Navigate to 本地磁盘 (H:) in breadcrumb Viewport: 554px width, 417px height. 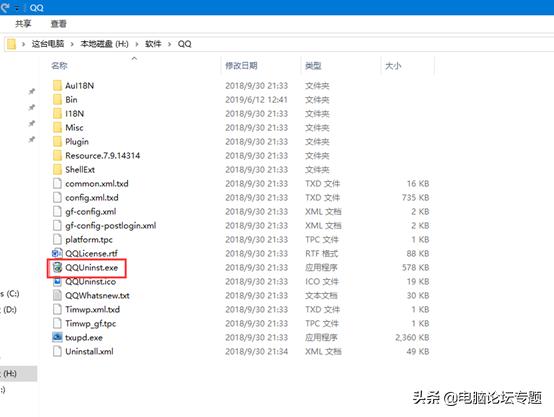click(x=105, y=44)
